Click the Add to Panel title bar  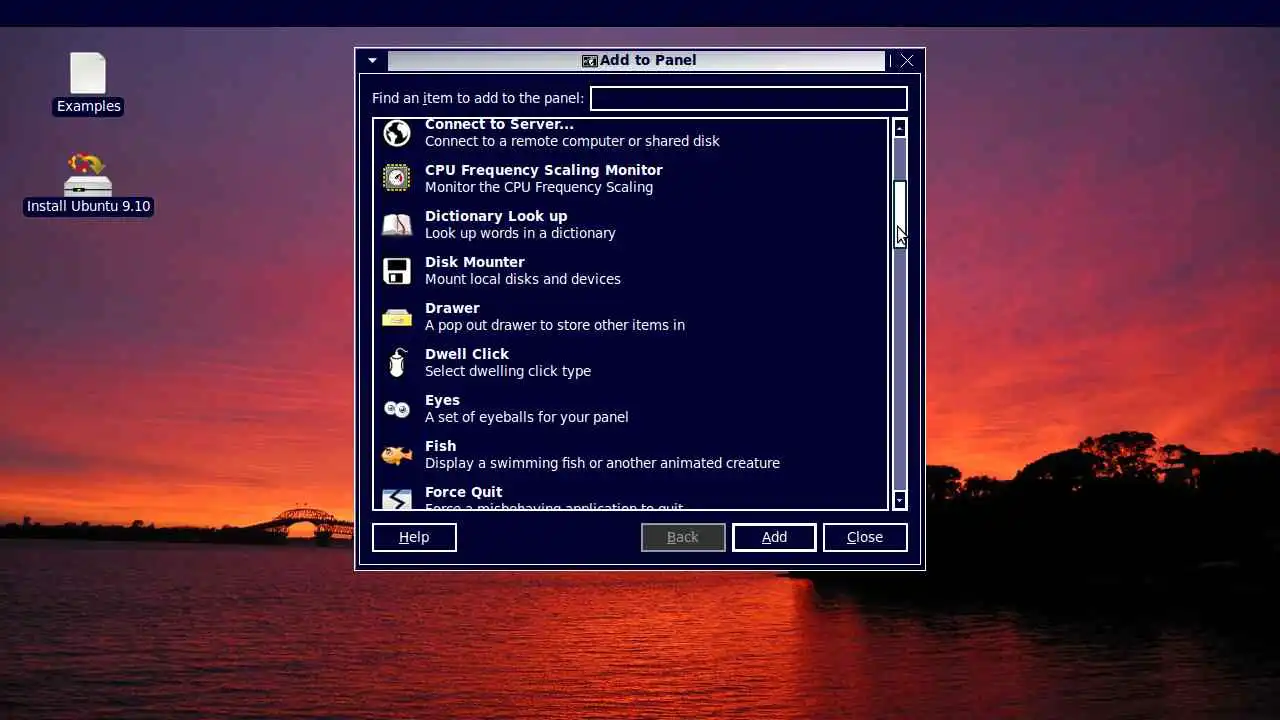coord(637,60)
